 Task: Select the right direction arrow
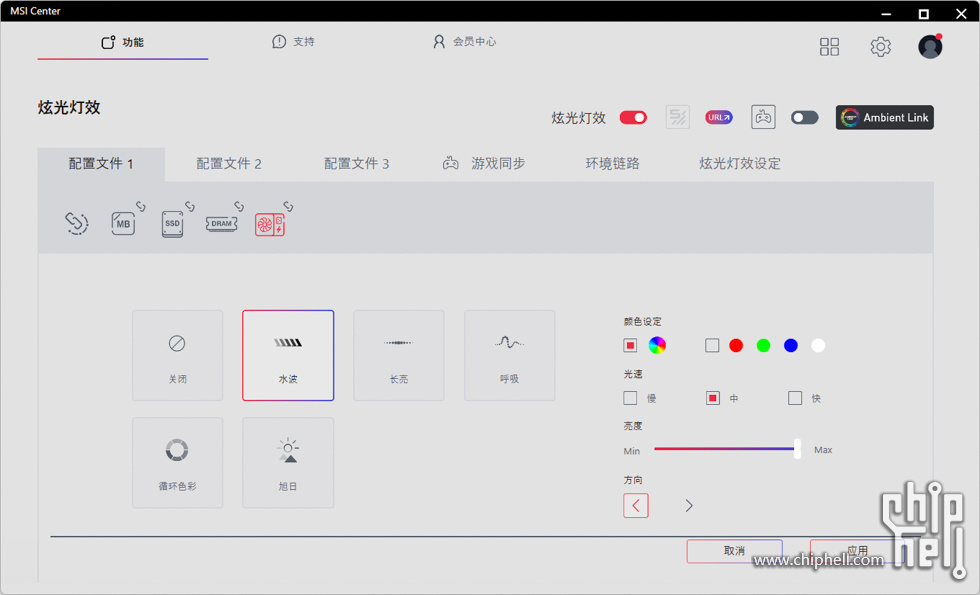[x=689, y=506]
